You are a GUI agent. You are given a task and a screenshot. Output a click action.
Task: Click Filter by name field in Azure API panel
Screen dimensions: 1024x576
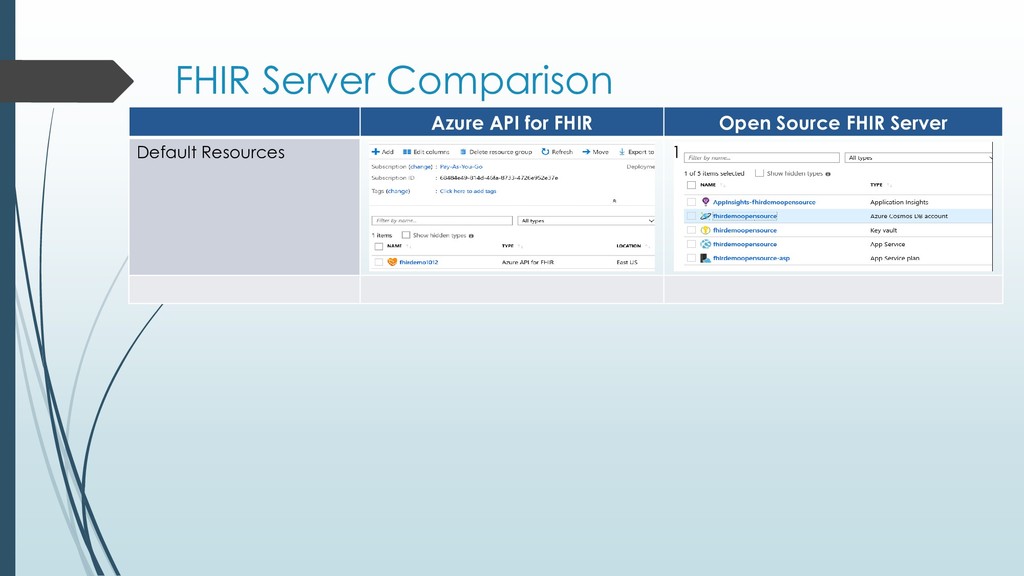coord(442,221)
